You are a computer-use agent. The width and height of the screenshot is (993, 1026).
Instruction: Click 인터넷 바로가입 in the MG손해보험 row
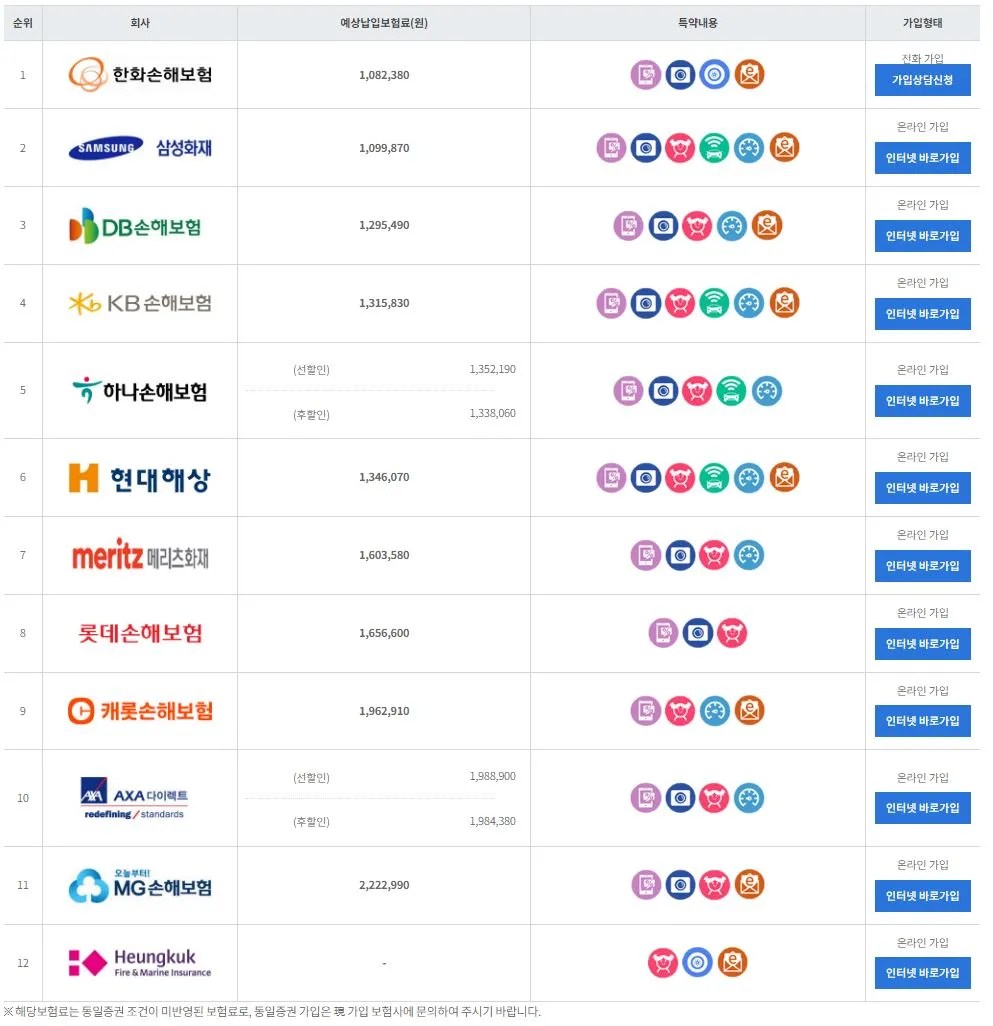922,895
